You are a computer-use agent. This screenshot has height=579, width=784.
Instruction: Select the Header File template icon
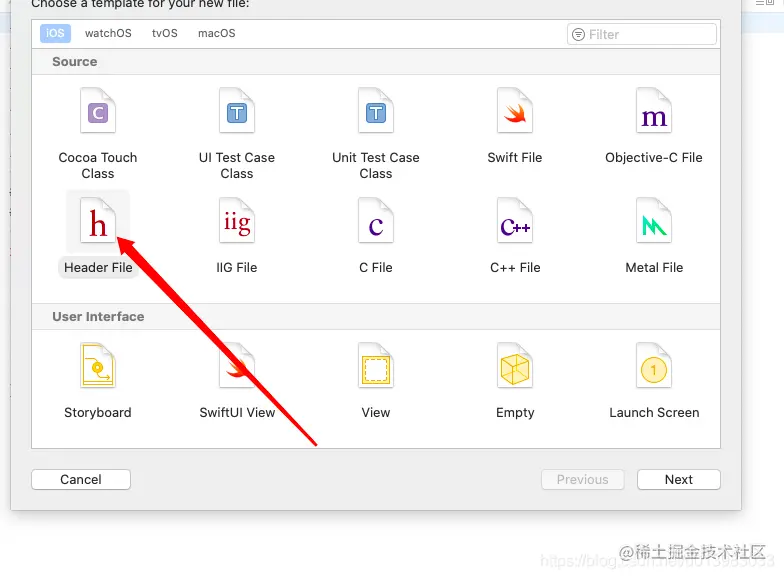(x=98, y=220)
